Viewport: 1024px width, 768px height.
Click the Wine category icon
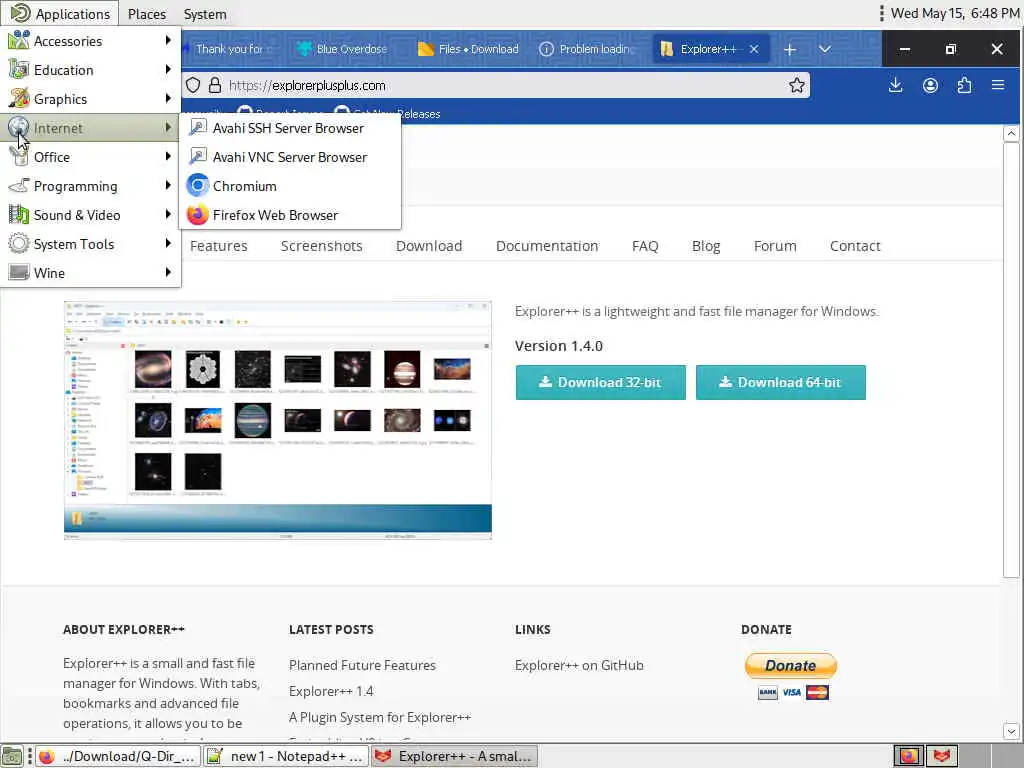(x=18, y=272)
